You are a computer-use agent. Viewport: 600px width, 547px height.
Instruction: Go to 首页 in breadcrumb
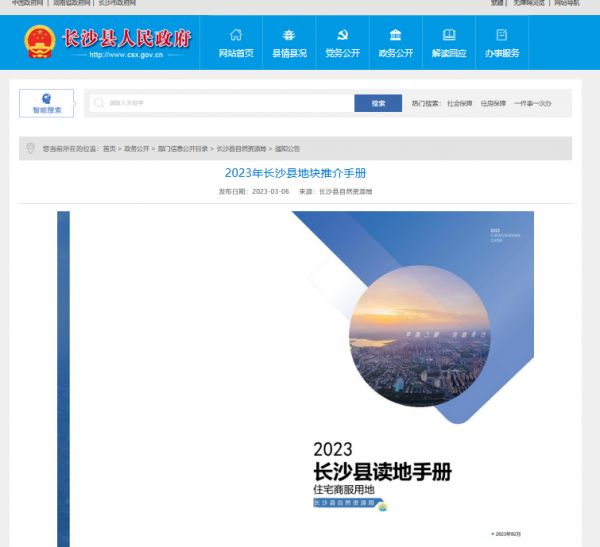(109, 148)
